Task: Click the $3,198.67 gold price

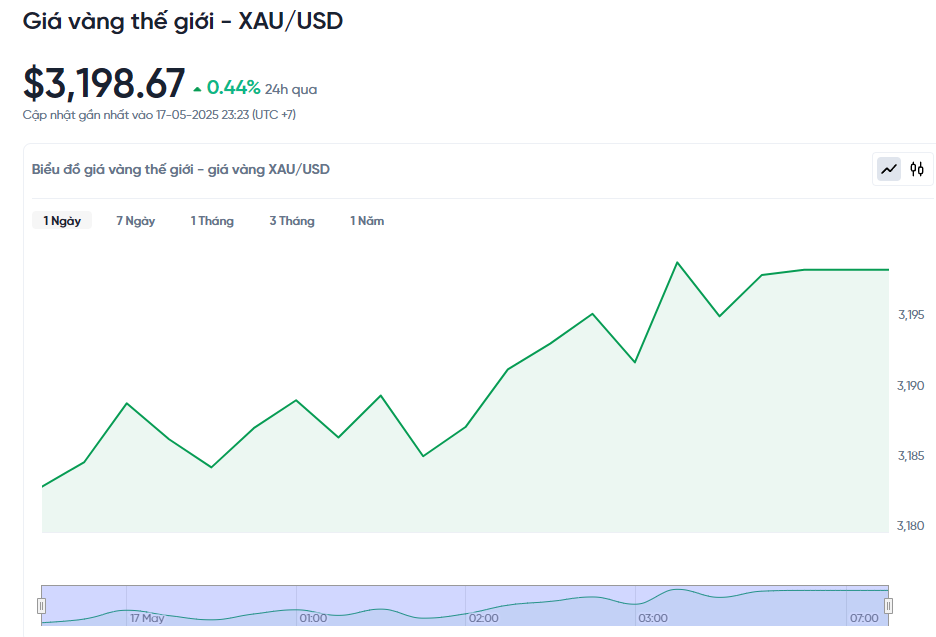Action: 104,84
